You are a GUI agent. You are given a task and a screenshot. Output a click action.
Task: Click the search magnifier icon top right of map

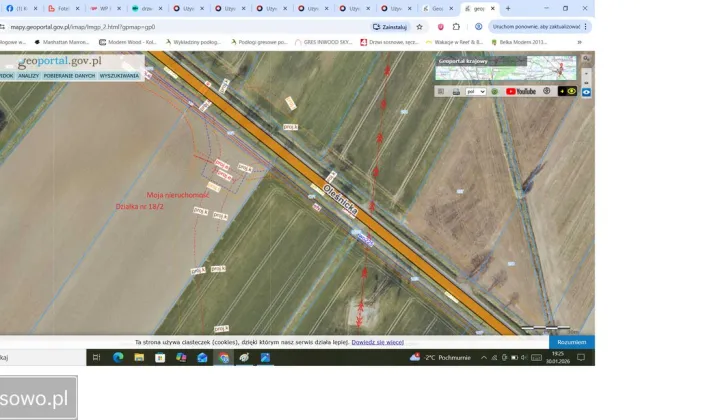tap(586, 59)
